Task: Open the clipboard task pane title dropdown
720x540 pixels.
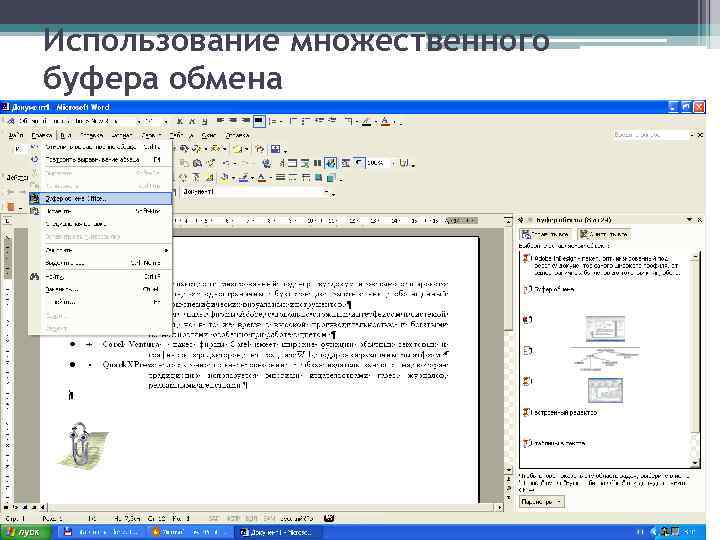Action: pos(689,220)
